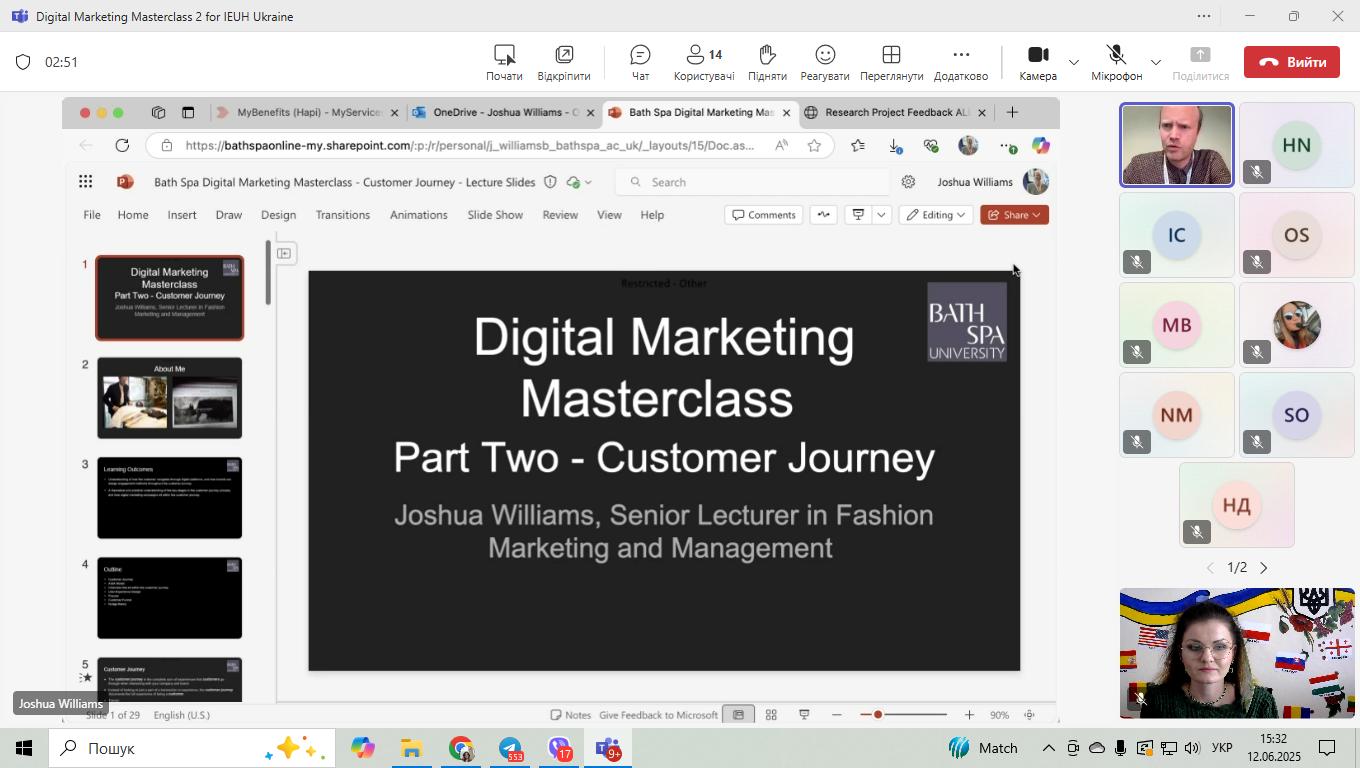Unpin the shared content with Відкріпити
This screenshot has width=1360, height=768.
pyautogui.click(x=564, y=62)
